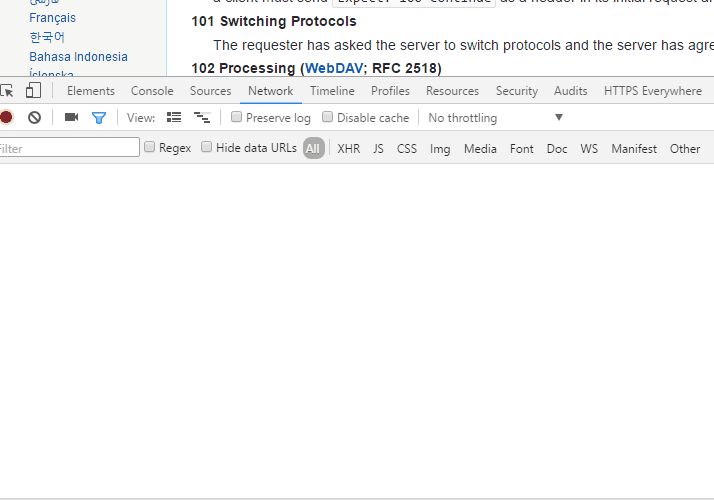Clear the network log
714x500 pixels.
tap(34, 118)
